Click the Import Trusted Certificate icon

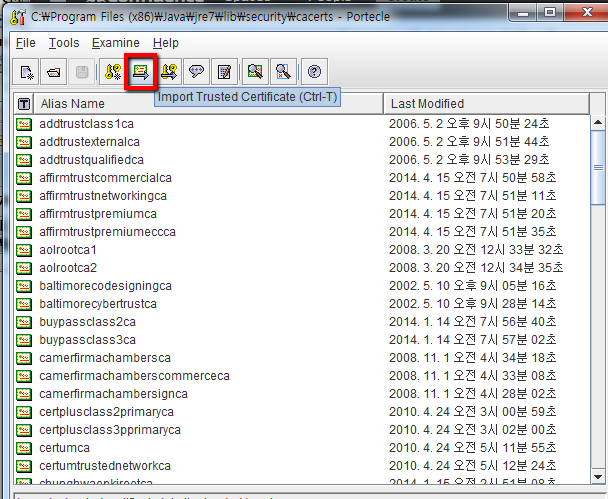(140, 72)
